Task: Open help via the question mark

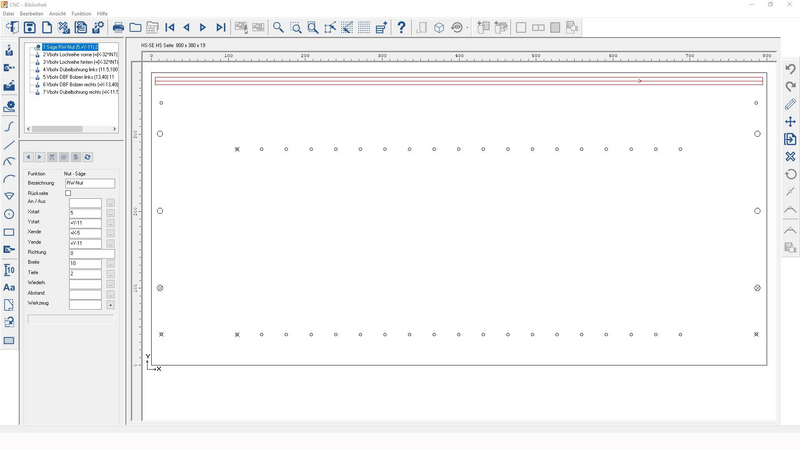Action: pyautogui.click(x=402, y=28)
